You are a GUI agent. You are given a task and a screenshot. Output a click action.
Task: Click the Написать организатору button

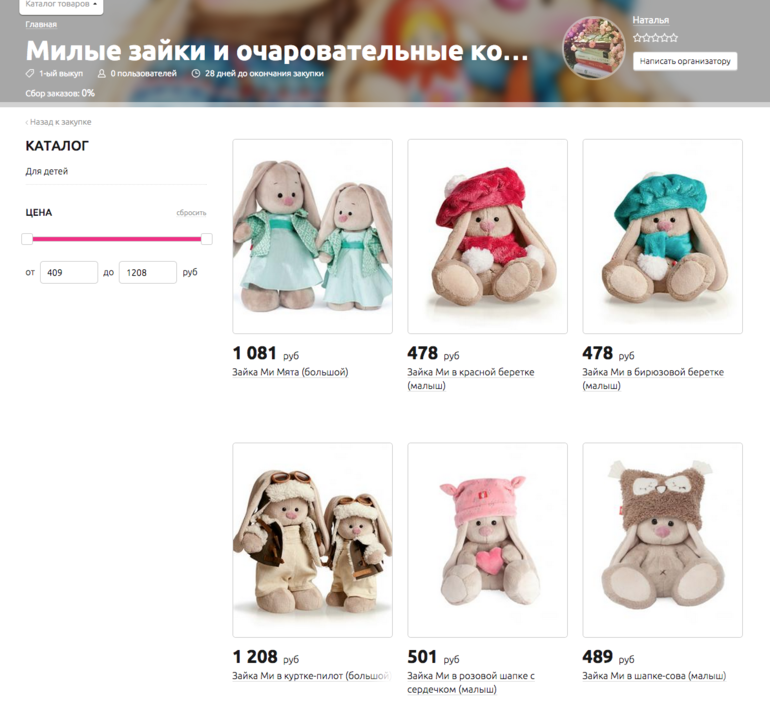coord(685,61)
